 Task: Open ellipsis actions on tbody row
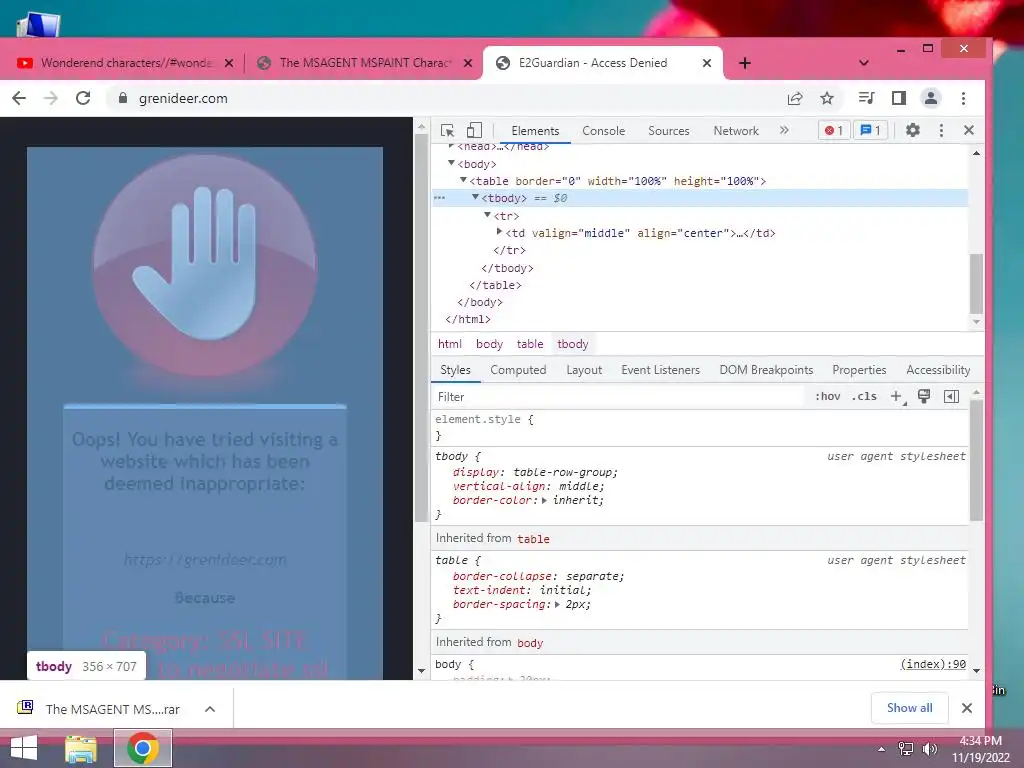coord(440,198)
